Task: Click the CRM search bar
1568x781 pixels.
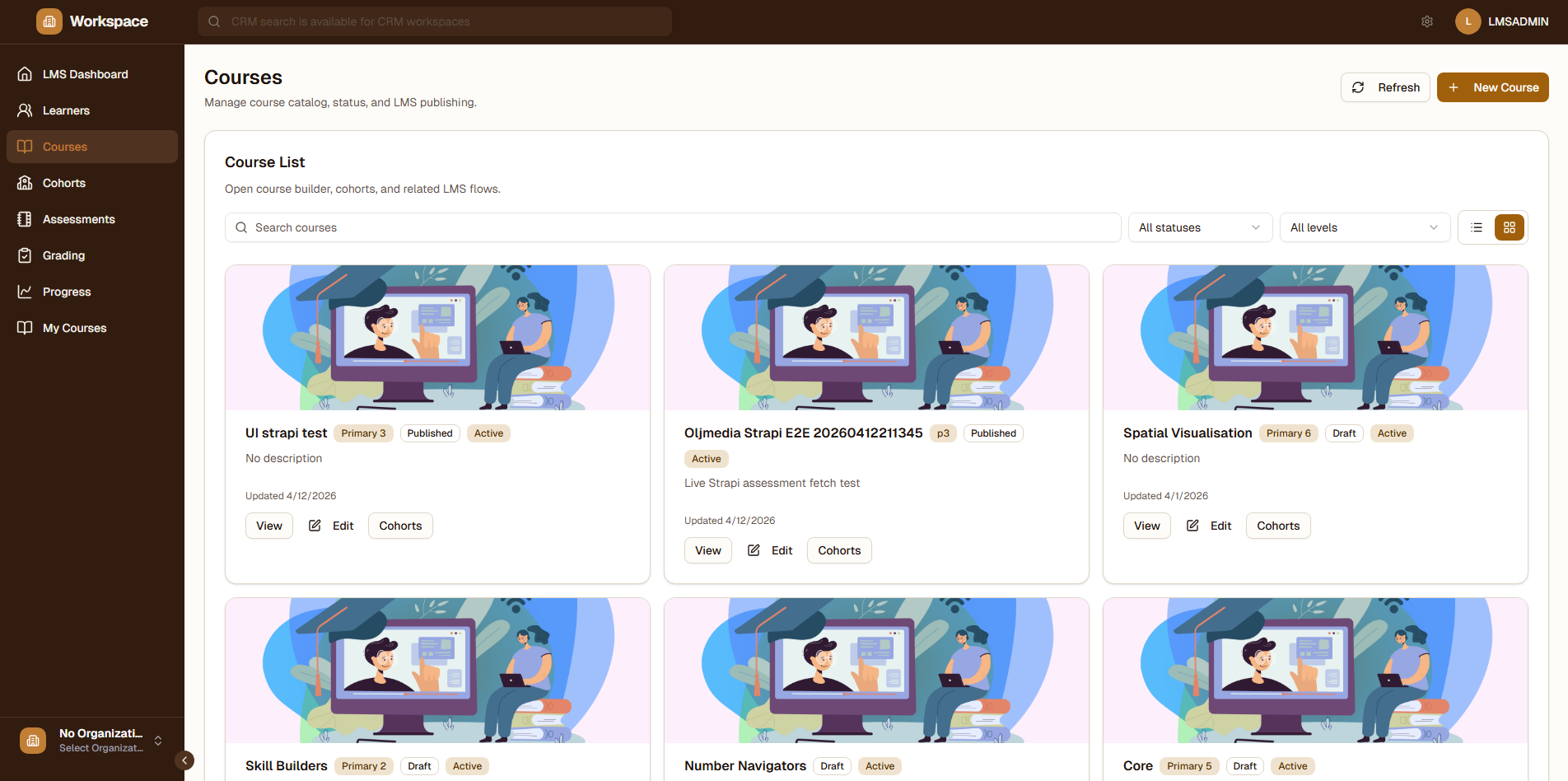Action: click(435, 21)
